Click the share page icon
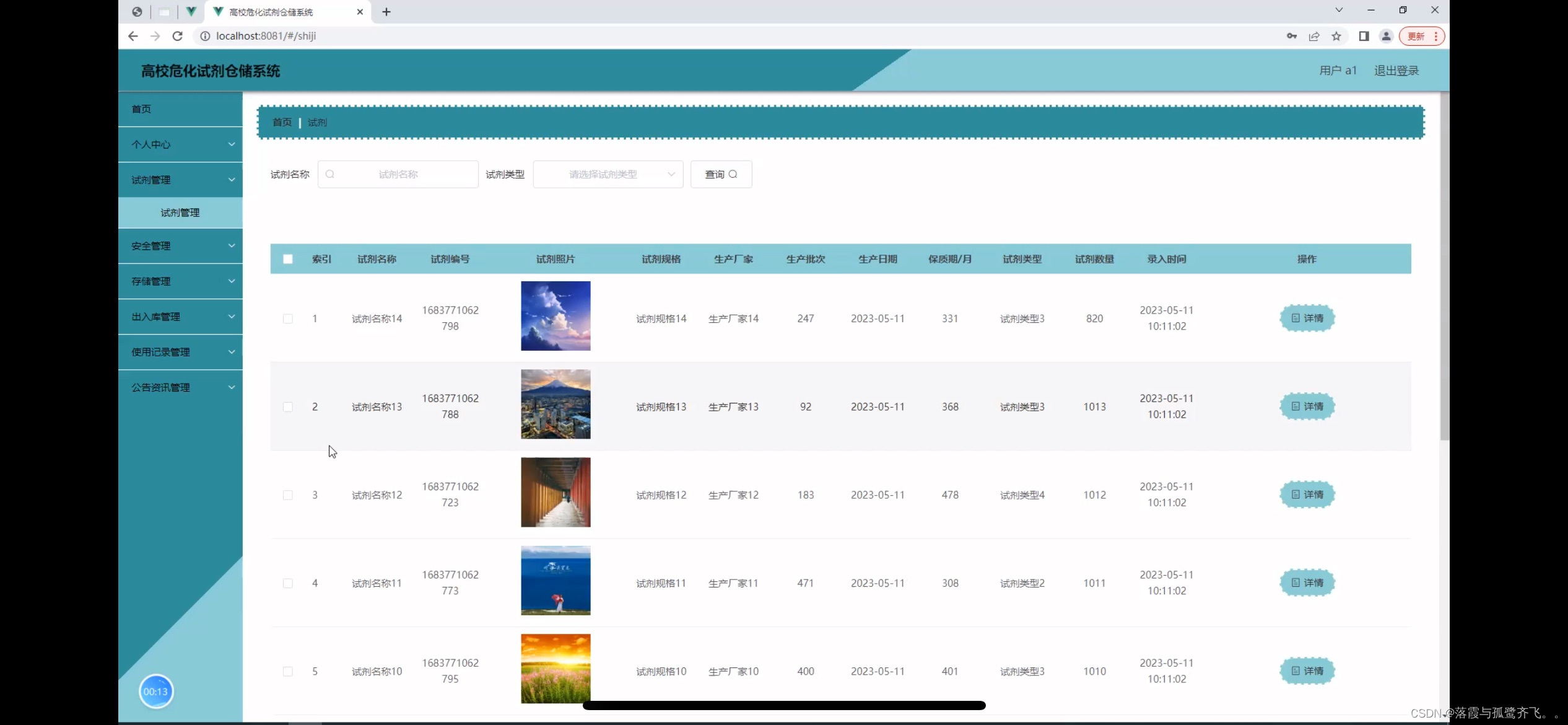Image resolution: width=1568 pixels, height=725 pixels. click(1314, 36)
